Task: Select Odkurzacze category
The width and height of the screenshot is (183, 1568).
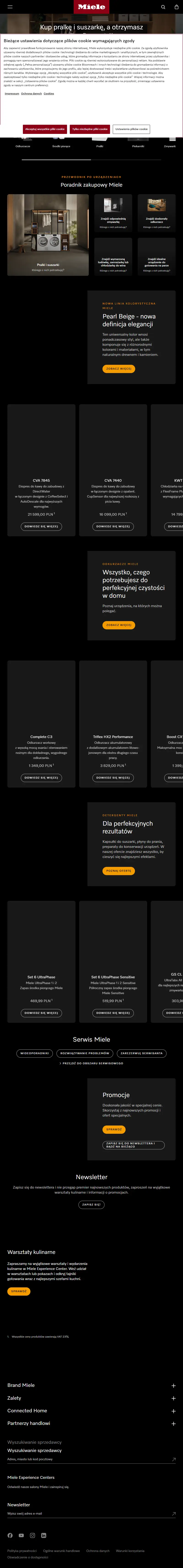Action: coord(23,146)
